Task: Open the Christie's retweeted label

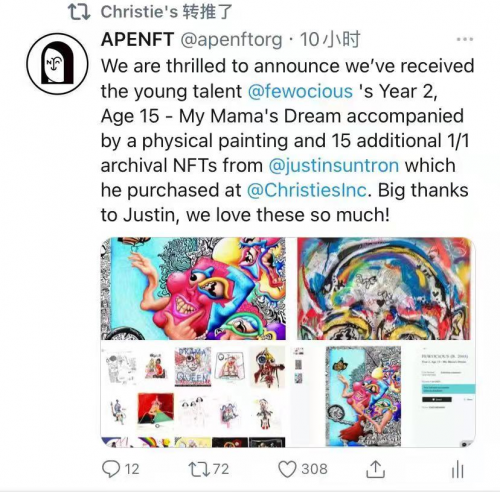Action: 166,12
